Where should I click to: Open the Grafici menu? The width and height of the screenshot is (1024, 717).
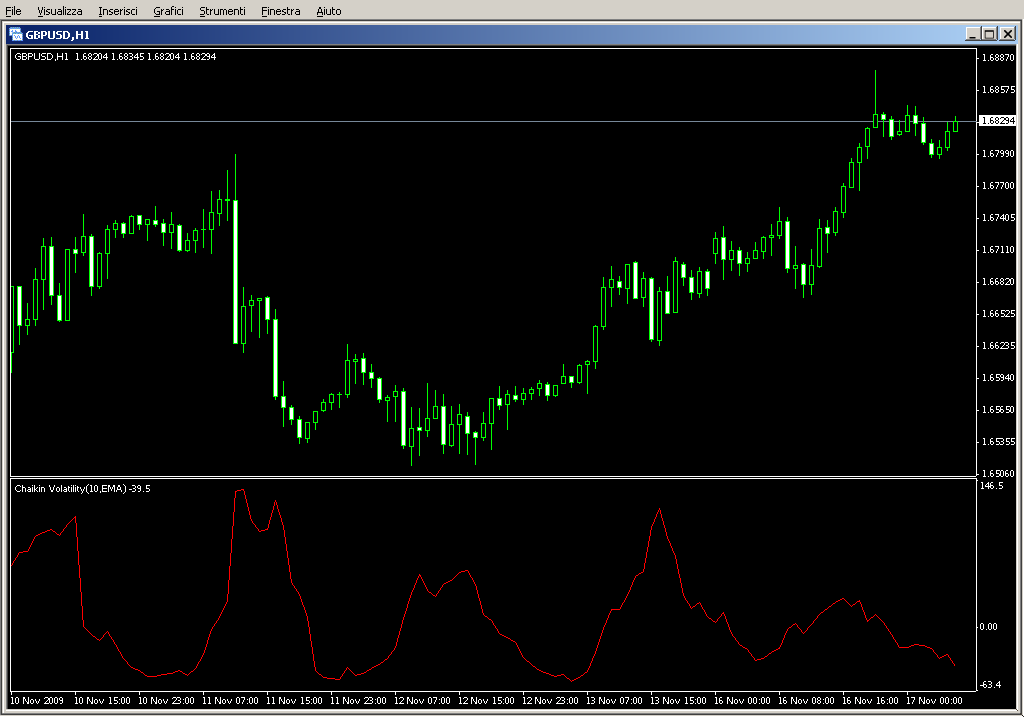(168, 11)
